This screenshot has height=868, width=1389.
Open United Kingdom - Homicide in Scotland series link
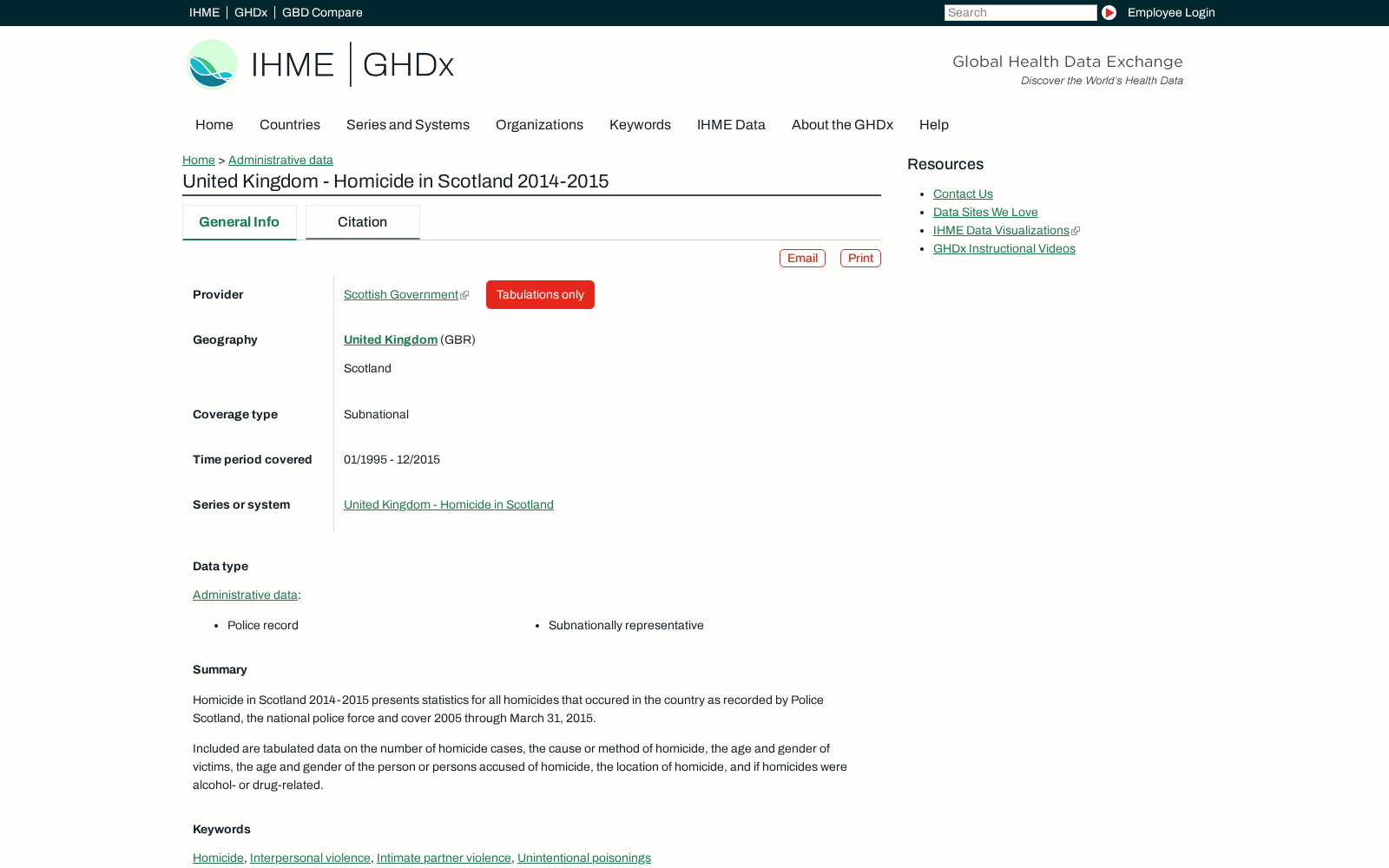tap(449, 504)
